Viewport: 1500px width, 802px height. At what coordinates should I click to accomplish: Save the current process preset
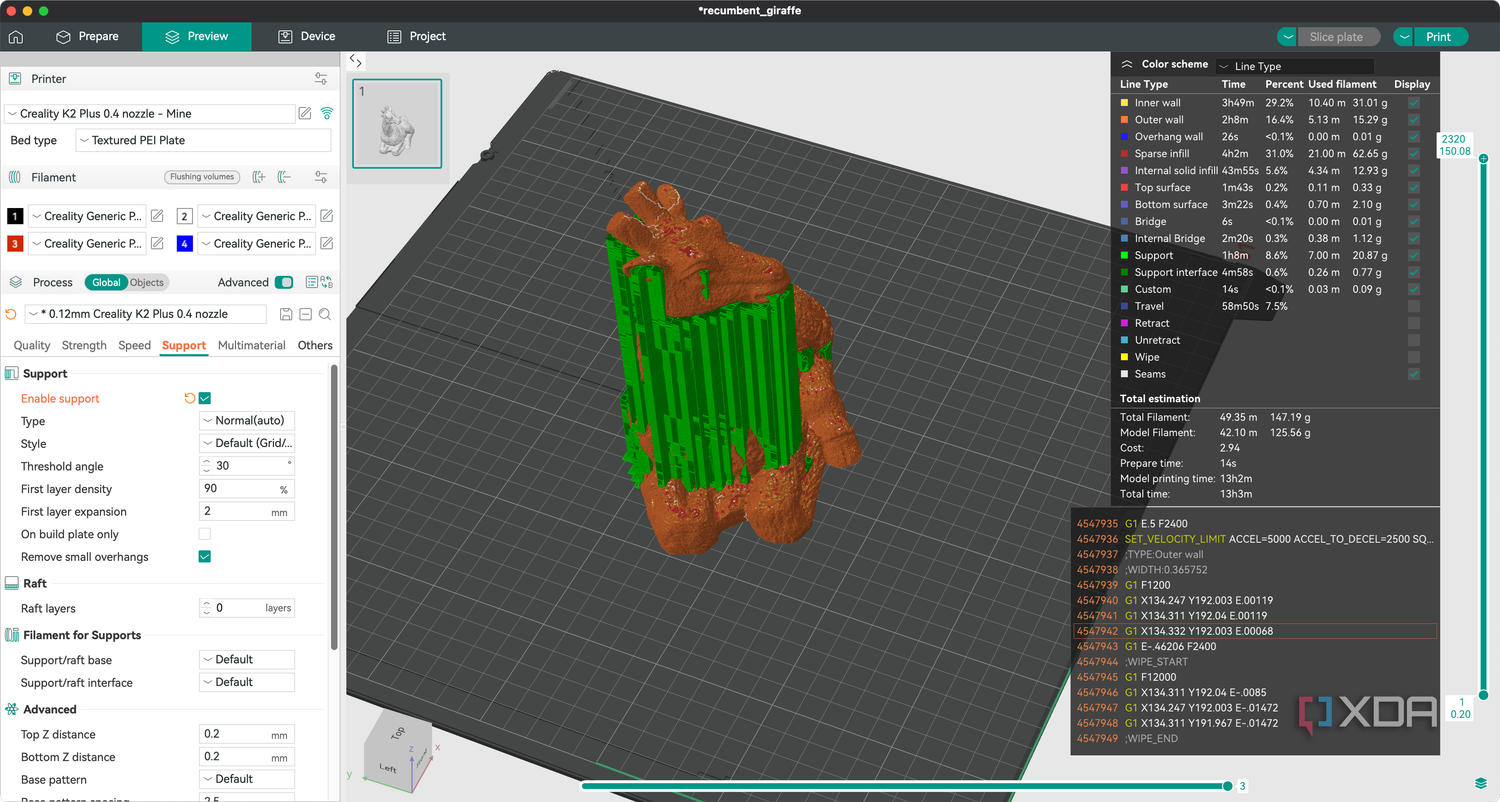(286, 314)
